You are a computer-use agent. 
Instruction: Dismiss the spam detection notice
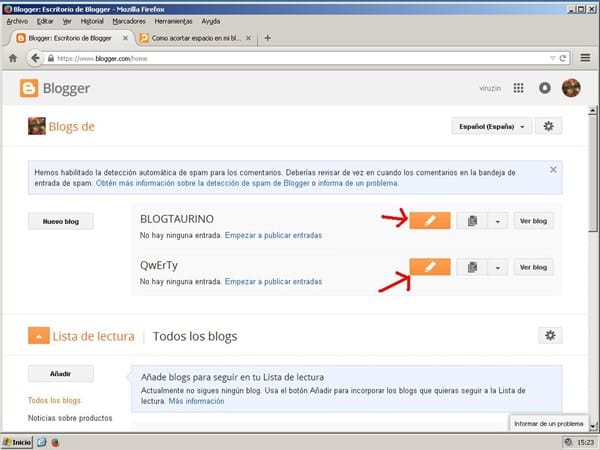tap(553, 170)
